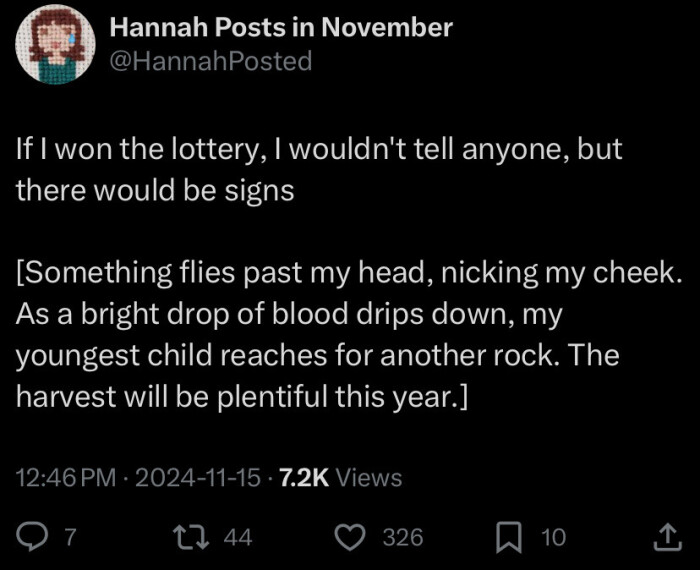This screenshot has height=570, width=700.
Task: Click the reply speech bubble icon
Action: pos(33,538)
